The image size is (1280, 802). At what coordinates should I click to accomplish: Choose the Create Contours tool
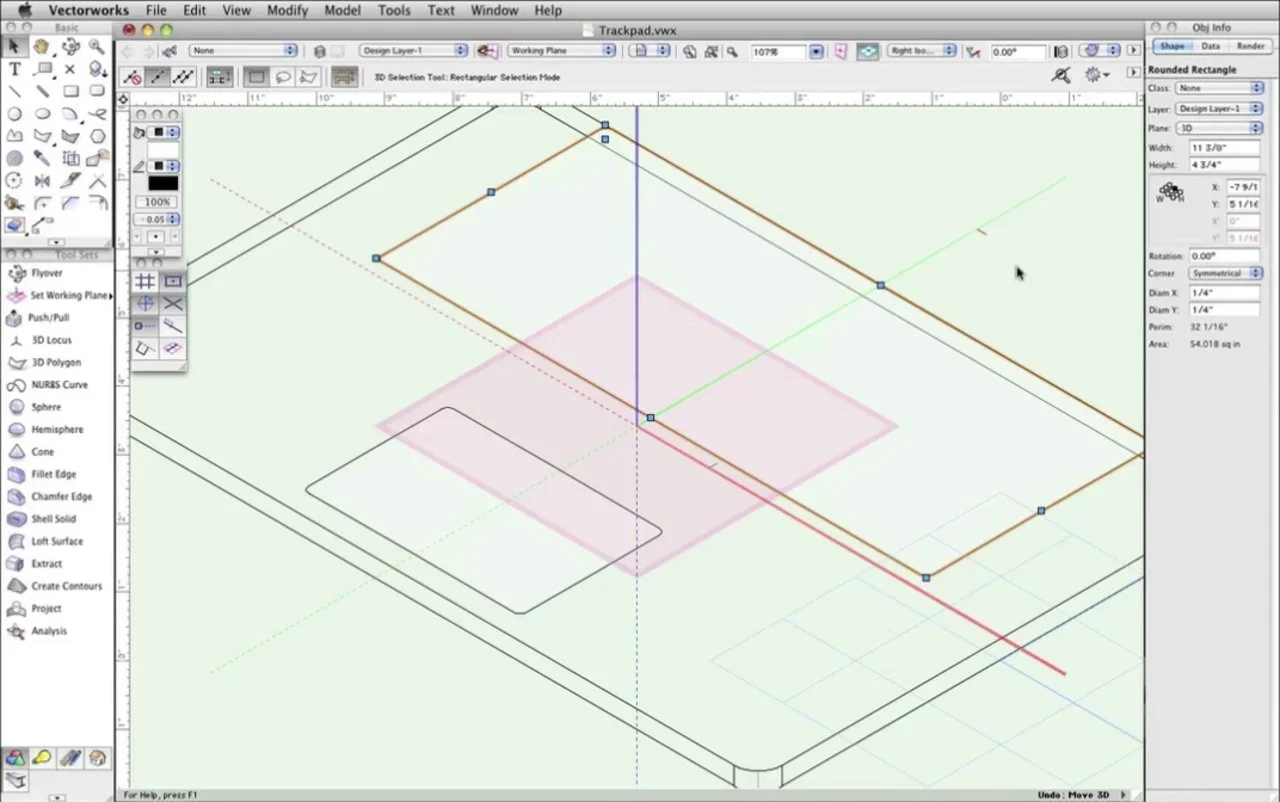pos(66,586)
